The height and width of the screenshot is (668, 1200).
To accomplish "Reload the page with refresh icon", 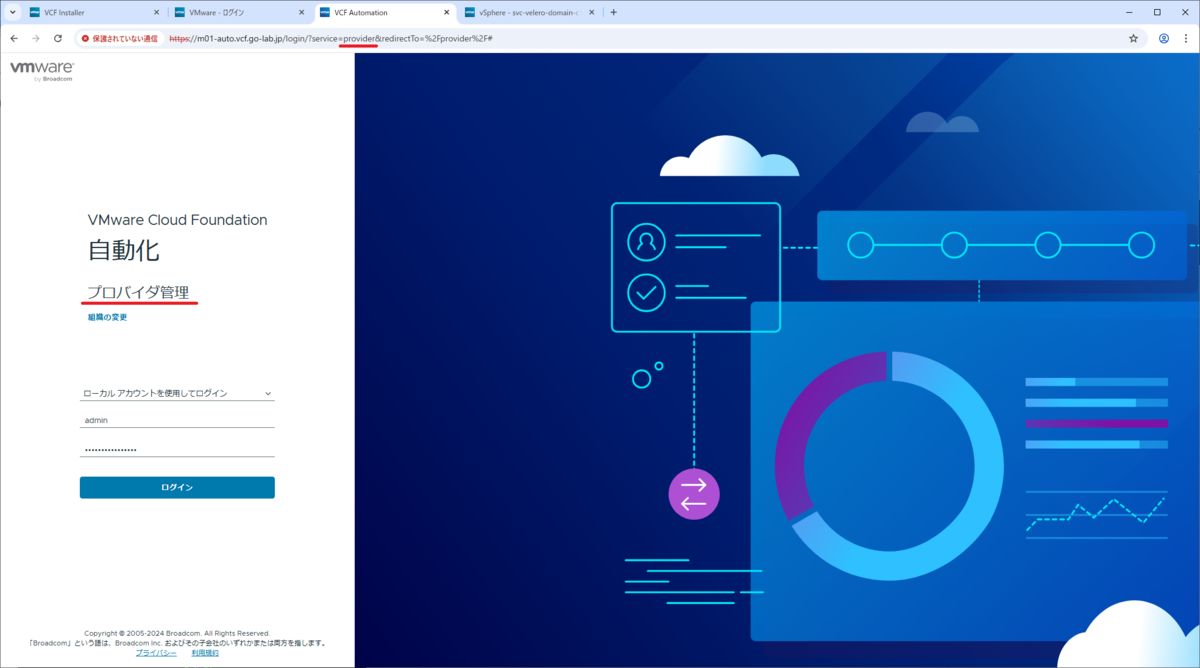I will pos(58,38).
